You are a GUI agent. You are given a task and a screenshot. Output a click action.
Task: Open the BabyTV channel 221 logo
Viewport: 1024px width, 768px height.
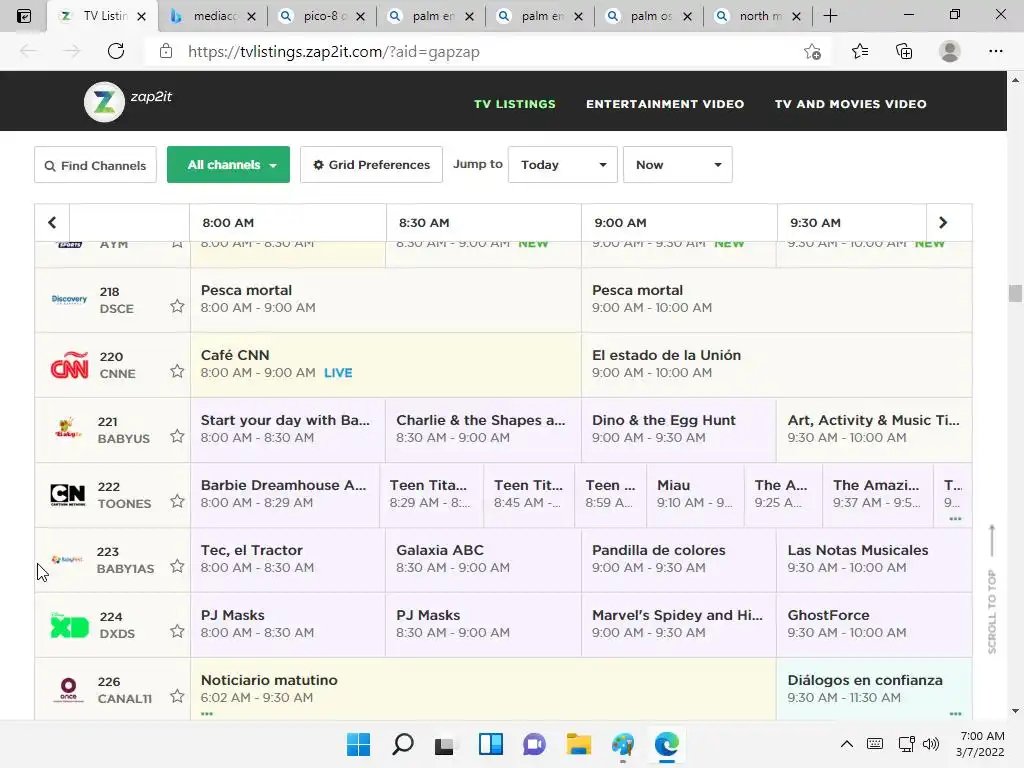(69, 428)
